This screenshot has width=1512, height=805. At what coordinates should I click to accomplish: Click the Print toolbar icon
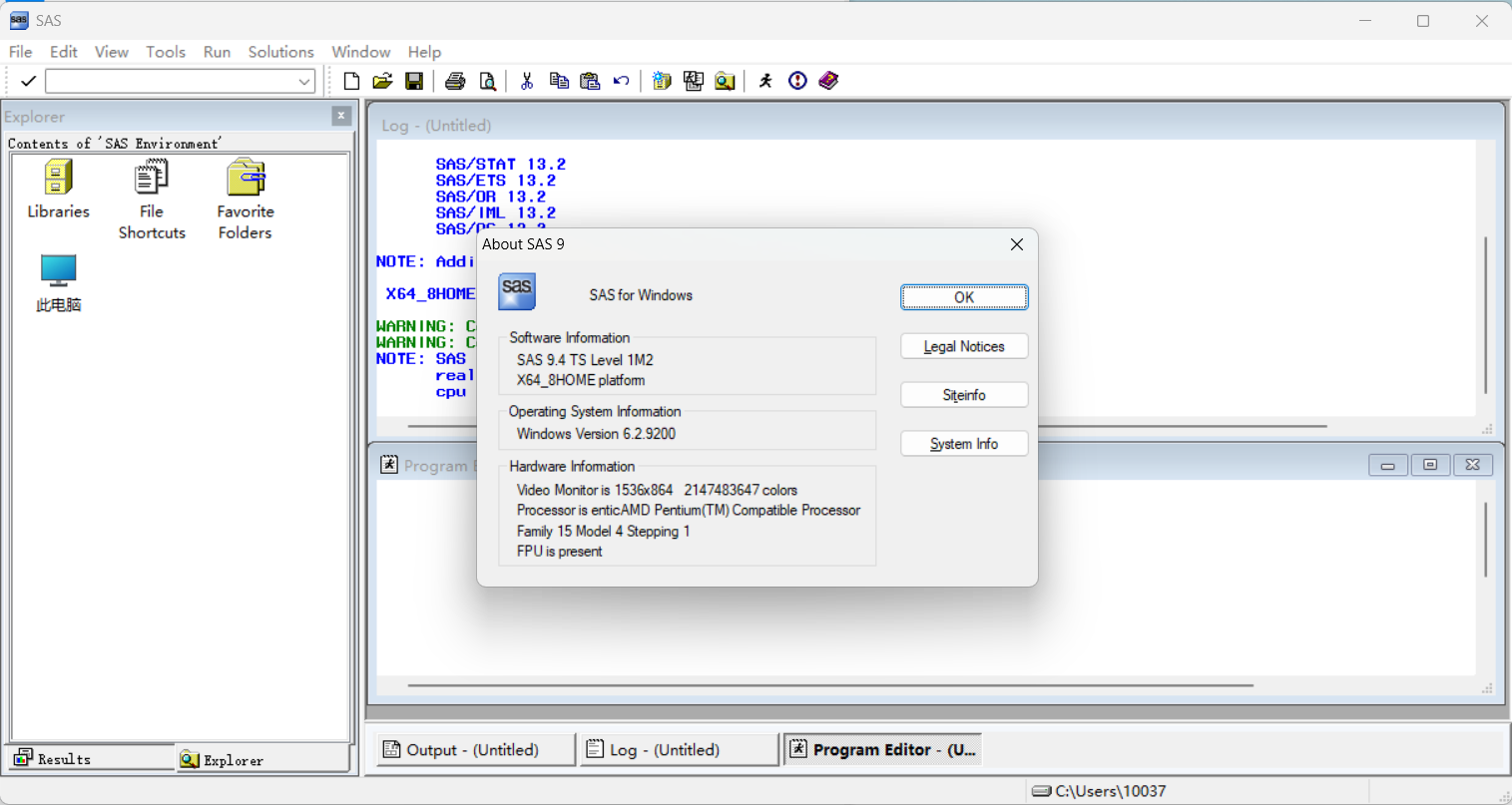(x=455, y=81)
